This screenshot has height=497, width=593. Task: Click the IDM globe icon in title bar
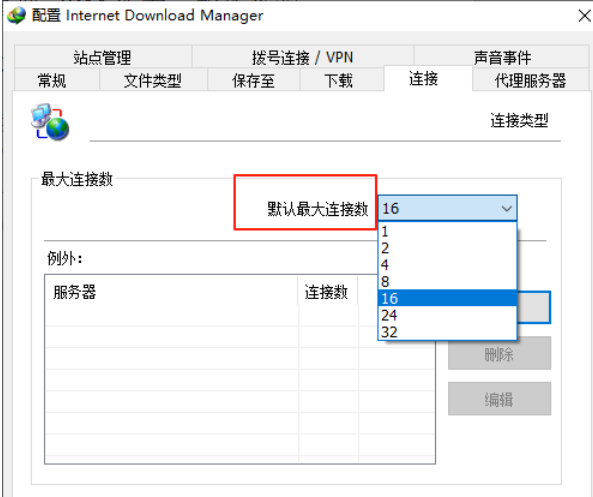point(16,16)
